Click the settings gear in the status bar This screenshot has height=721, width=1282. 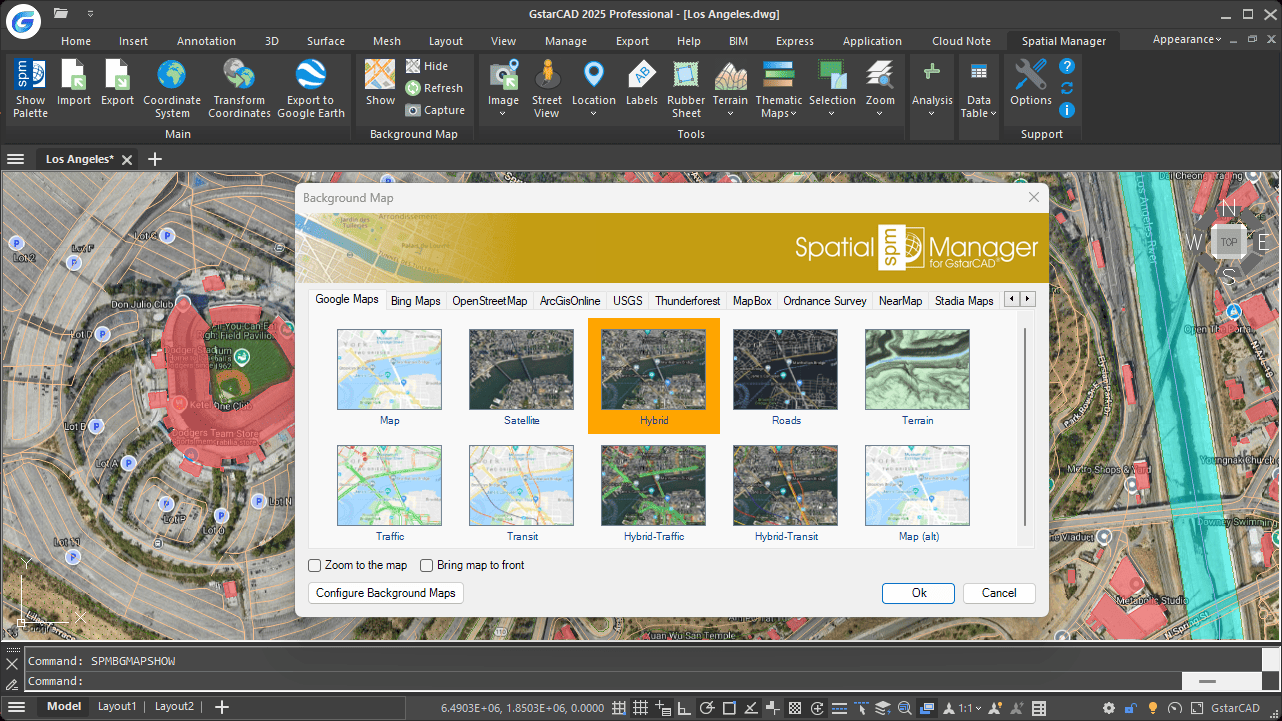coord(1109,708)
